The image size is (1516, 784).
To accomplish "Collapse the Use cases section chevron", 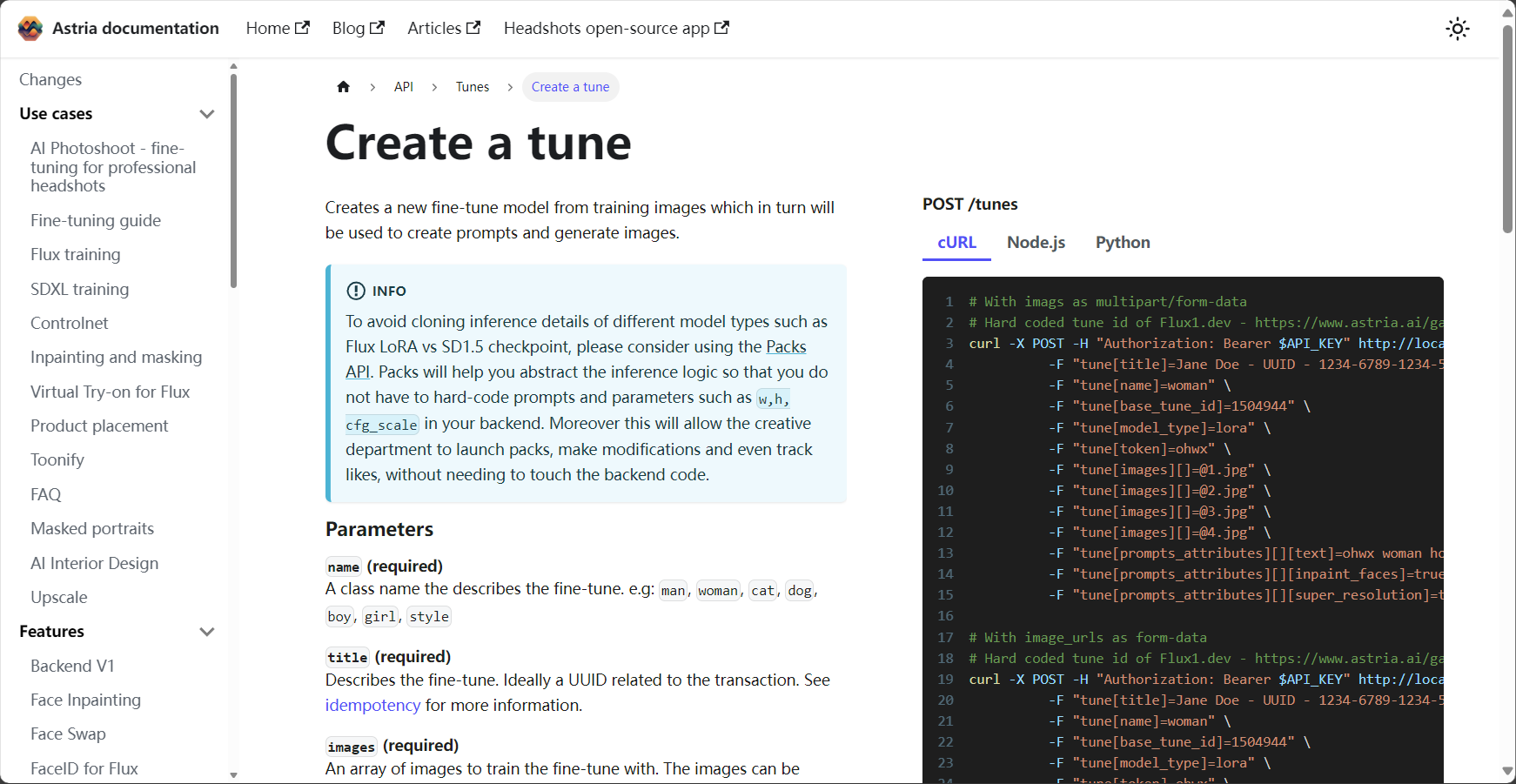I will point(207,114).
